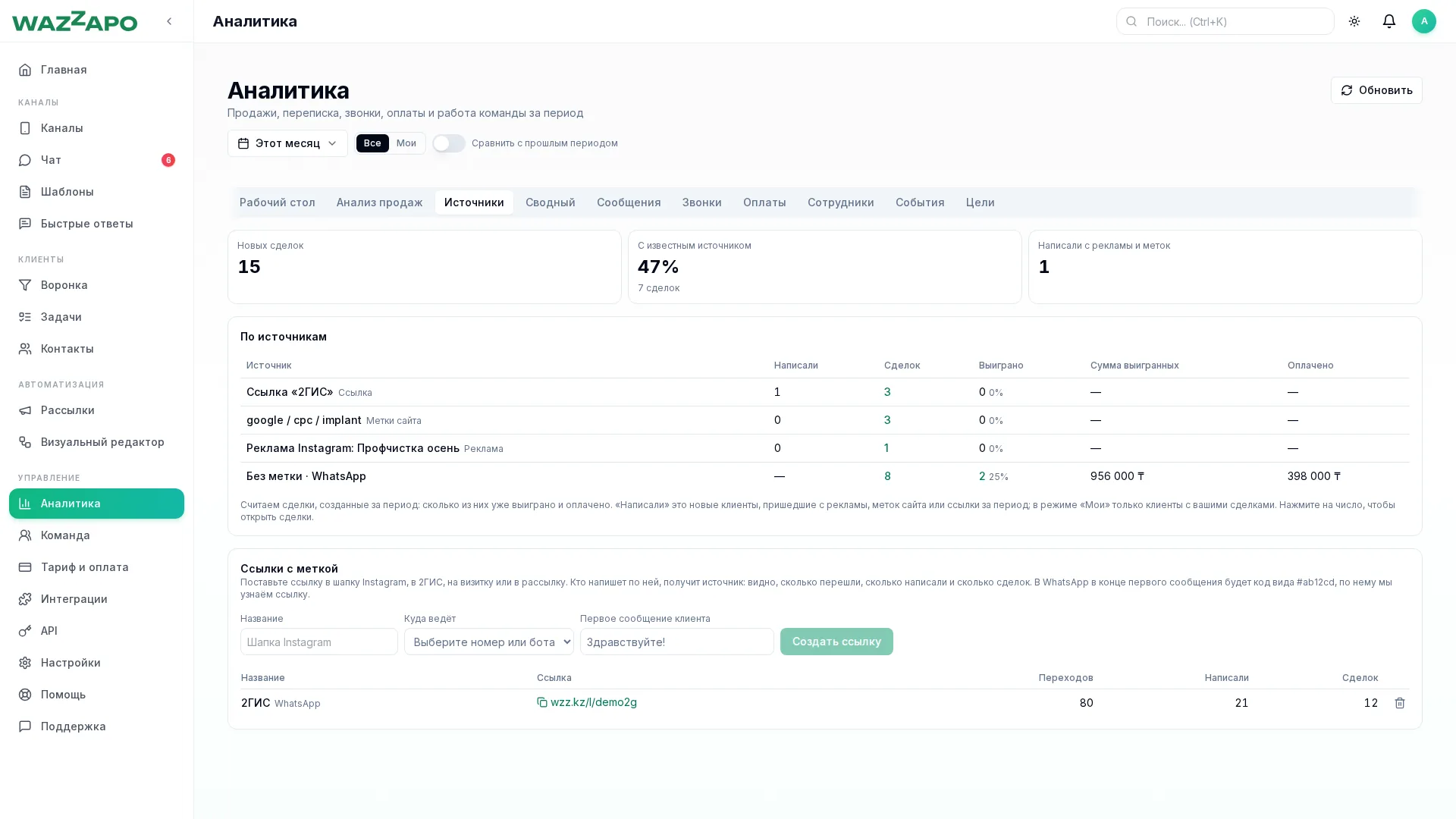The image size is (1456, 819).
Task: Open Шаблоны in the sidebar
Action: point(96,192)
